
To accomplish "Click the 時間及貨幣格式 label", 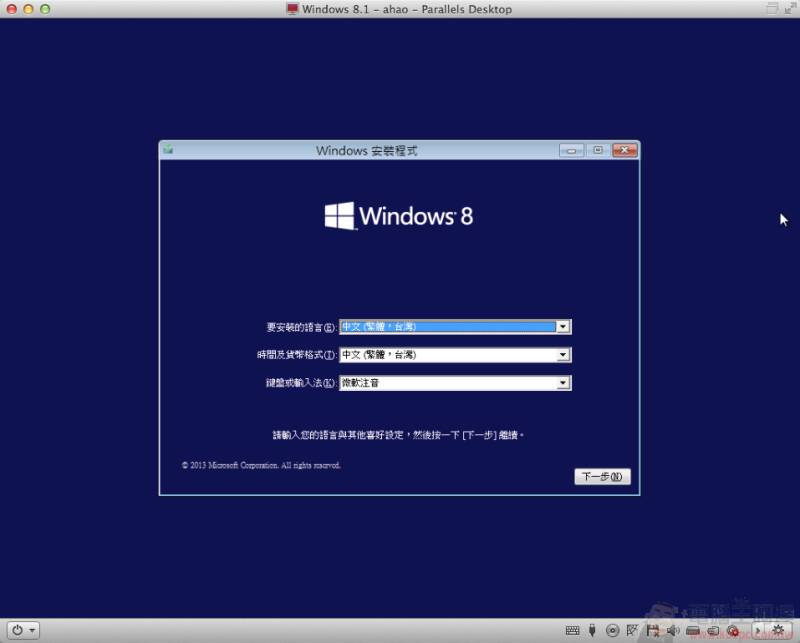I will tap(296, 355).
